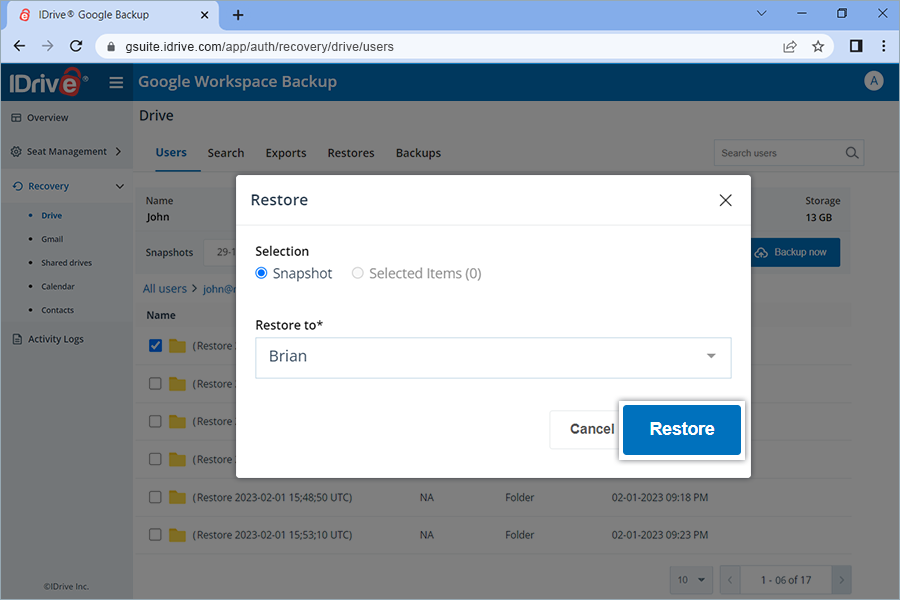Open the Backups tab
The height and width of the screenshot is (600, 900).
click(418, 153)
